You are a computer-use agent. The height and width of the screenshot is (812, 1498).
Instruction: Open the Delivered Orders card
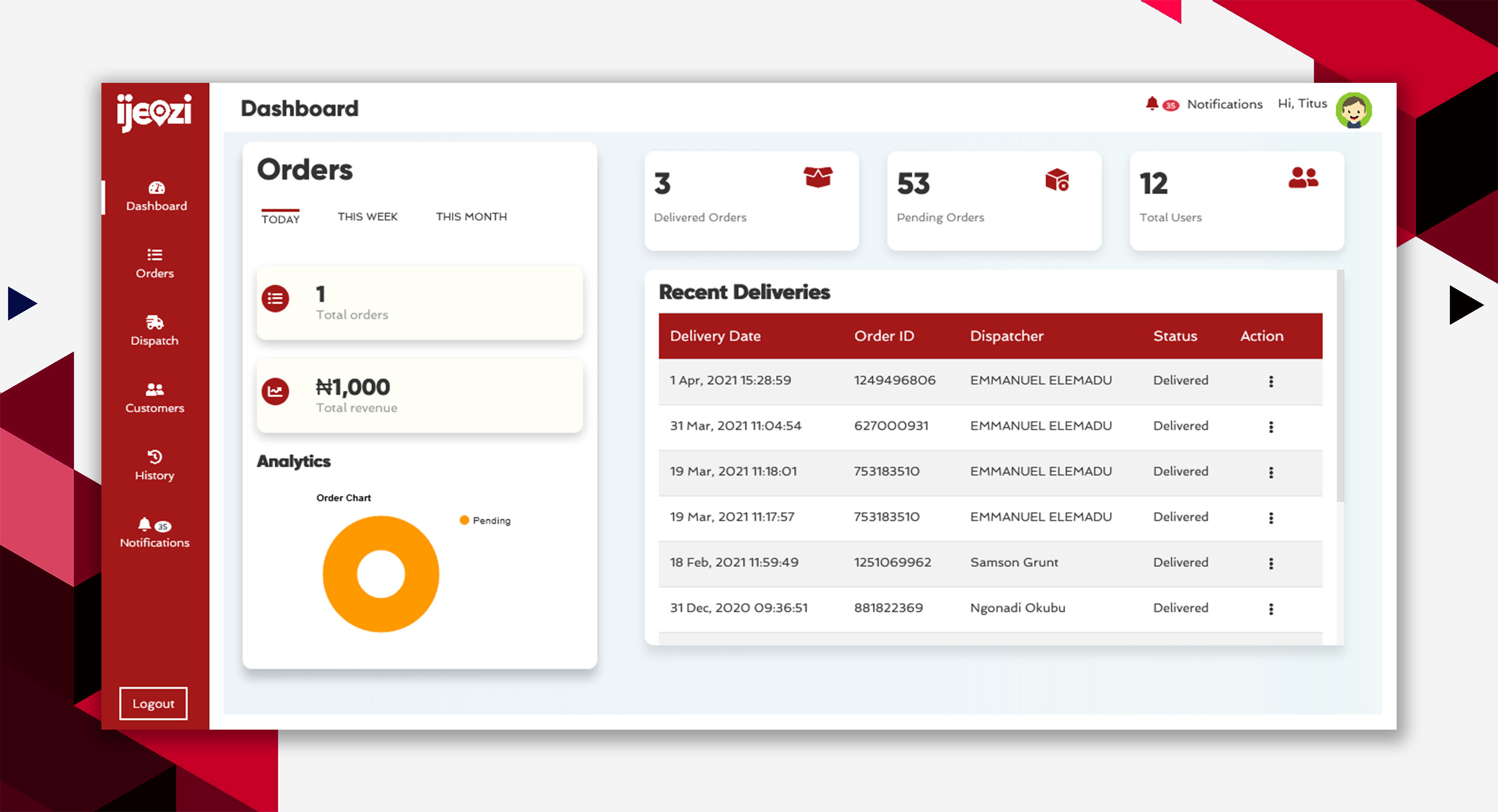coord(751,201)
